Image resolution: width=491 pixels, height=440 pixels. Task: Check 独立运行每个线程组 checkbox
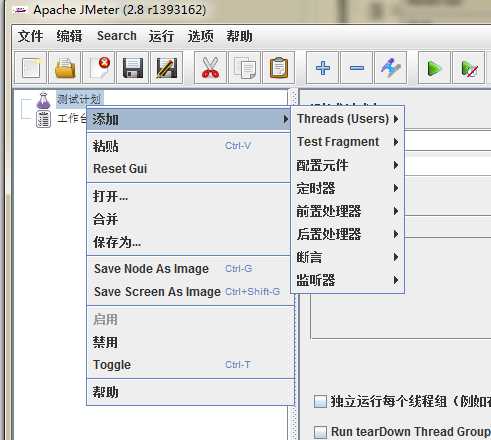[x=320, y=401]
